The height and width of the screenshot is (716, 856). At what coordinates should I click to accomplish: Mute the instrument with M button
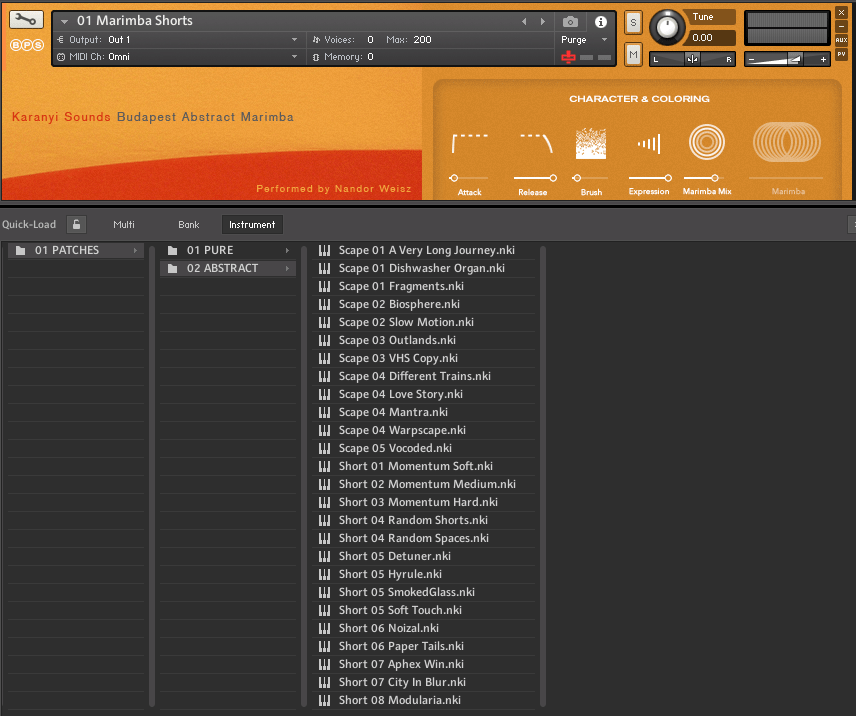pyautogui.click(x=633, y=53)
